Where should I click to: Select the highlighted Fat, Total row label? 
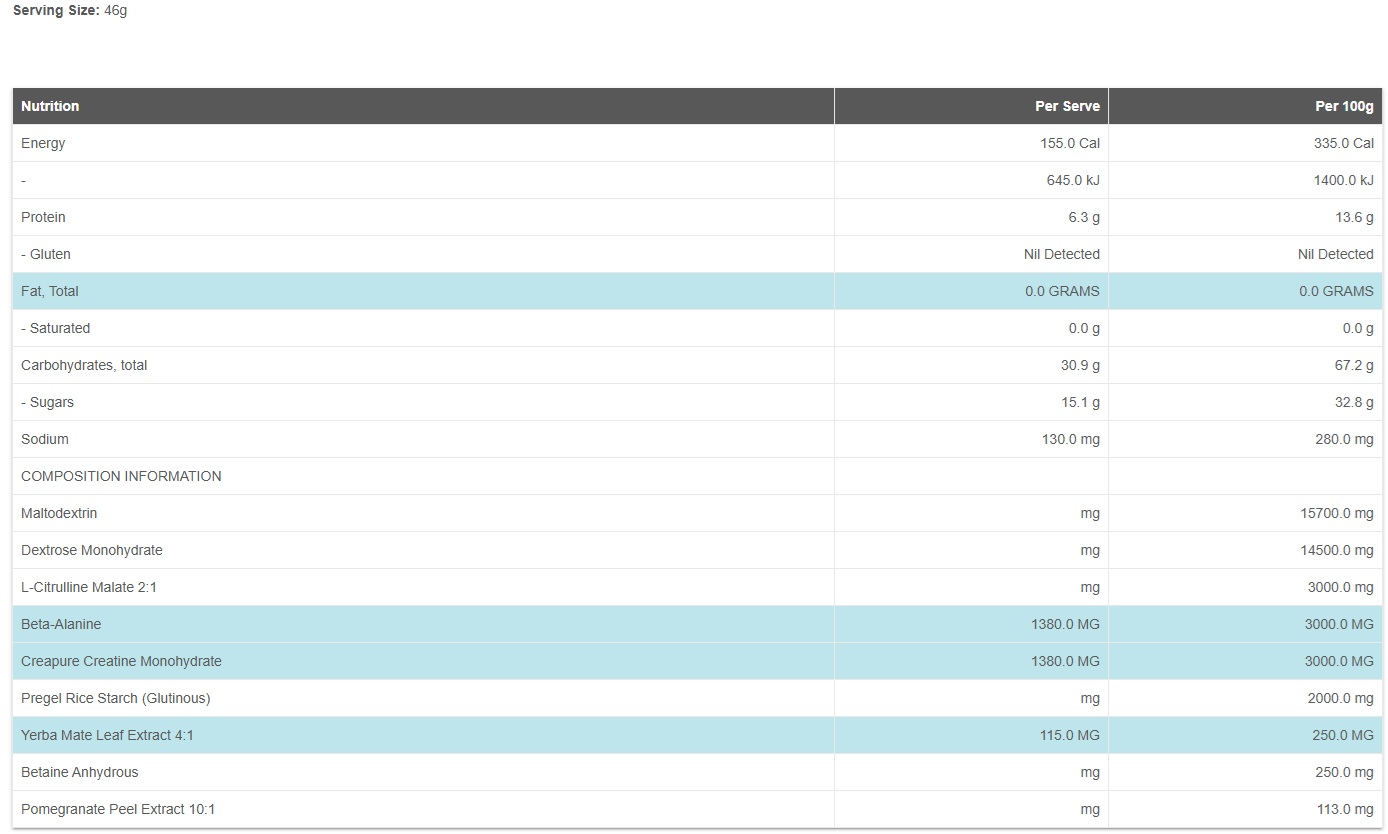[50, 291]
